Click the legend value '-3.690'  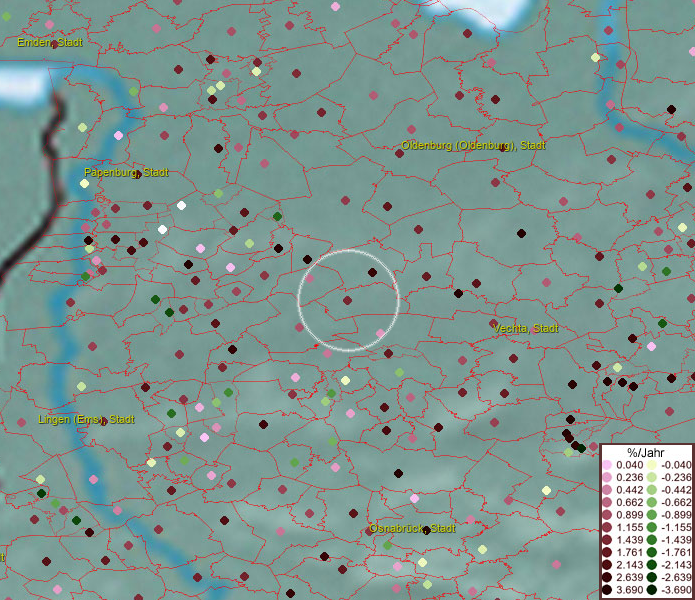[676, 590]
